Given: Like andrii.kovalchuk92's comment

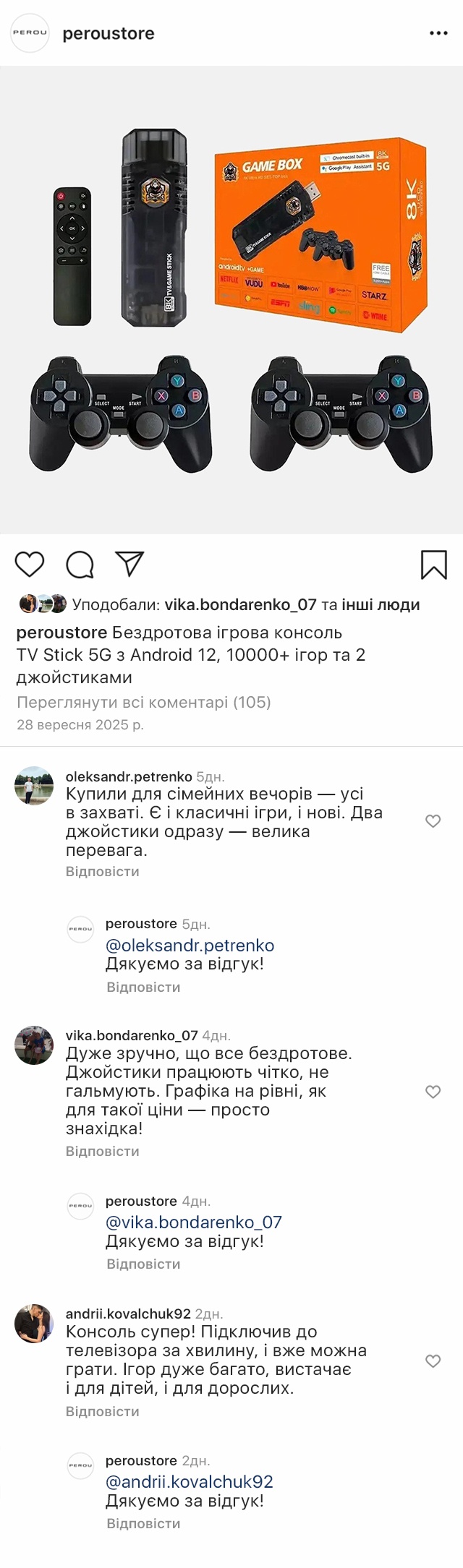Looking at the screenshot, I should point(433,1361).
